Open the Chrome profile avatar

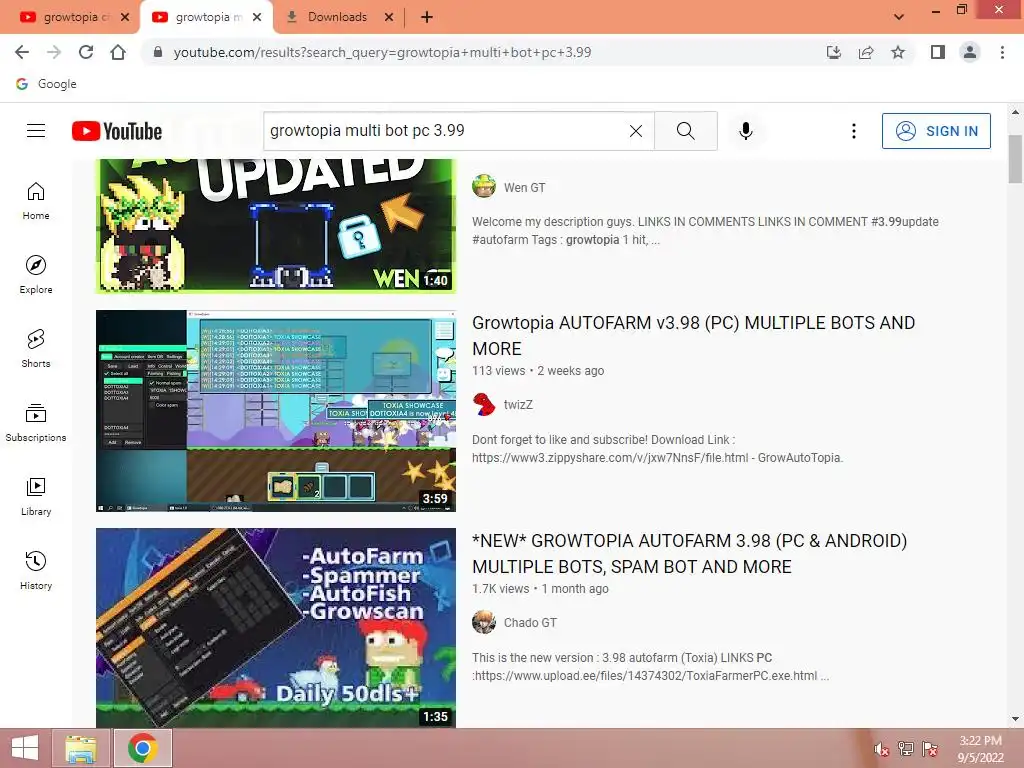[970, 52]
